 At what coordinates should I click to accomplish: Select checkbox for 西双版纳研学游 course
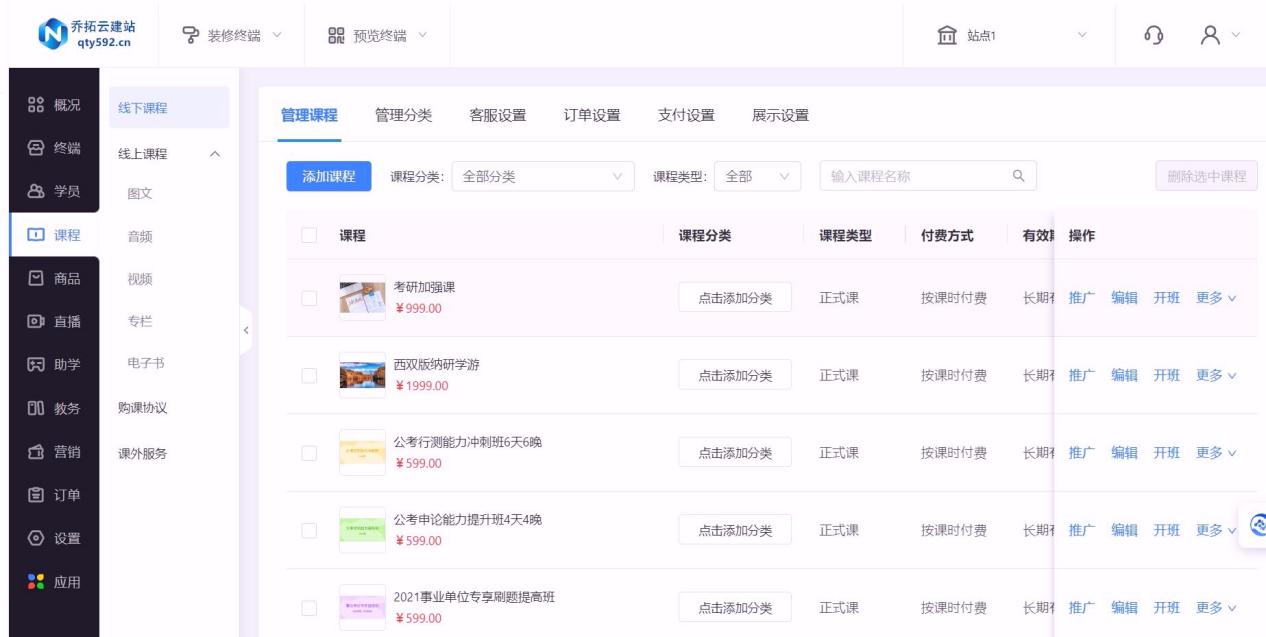pos(309,375)
